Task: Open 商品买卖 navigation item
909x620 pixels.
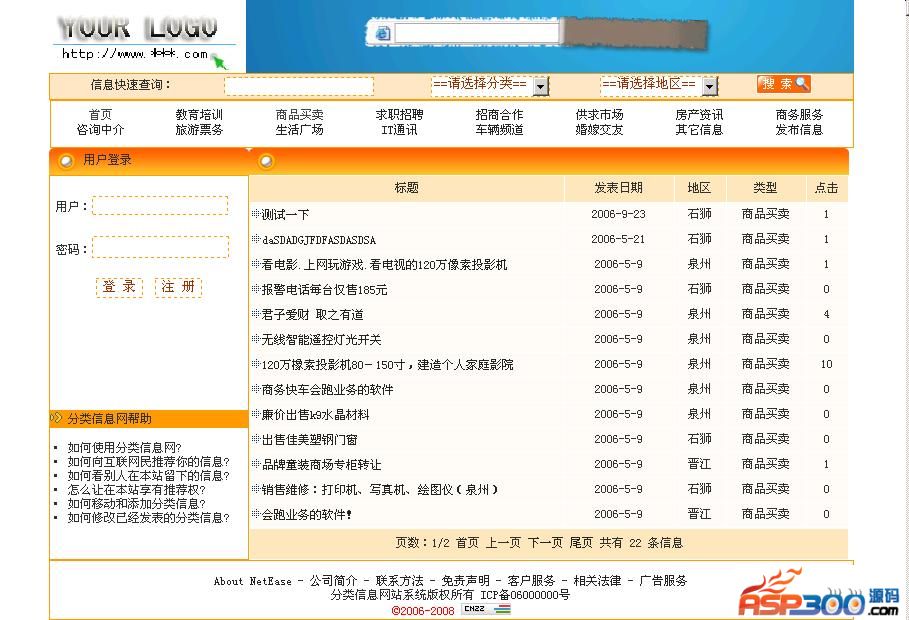Action: click(x=299, y=115)
